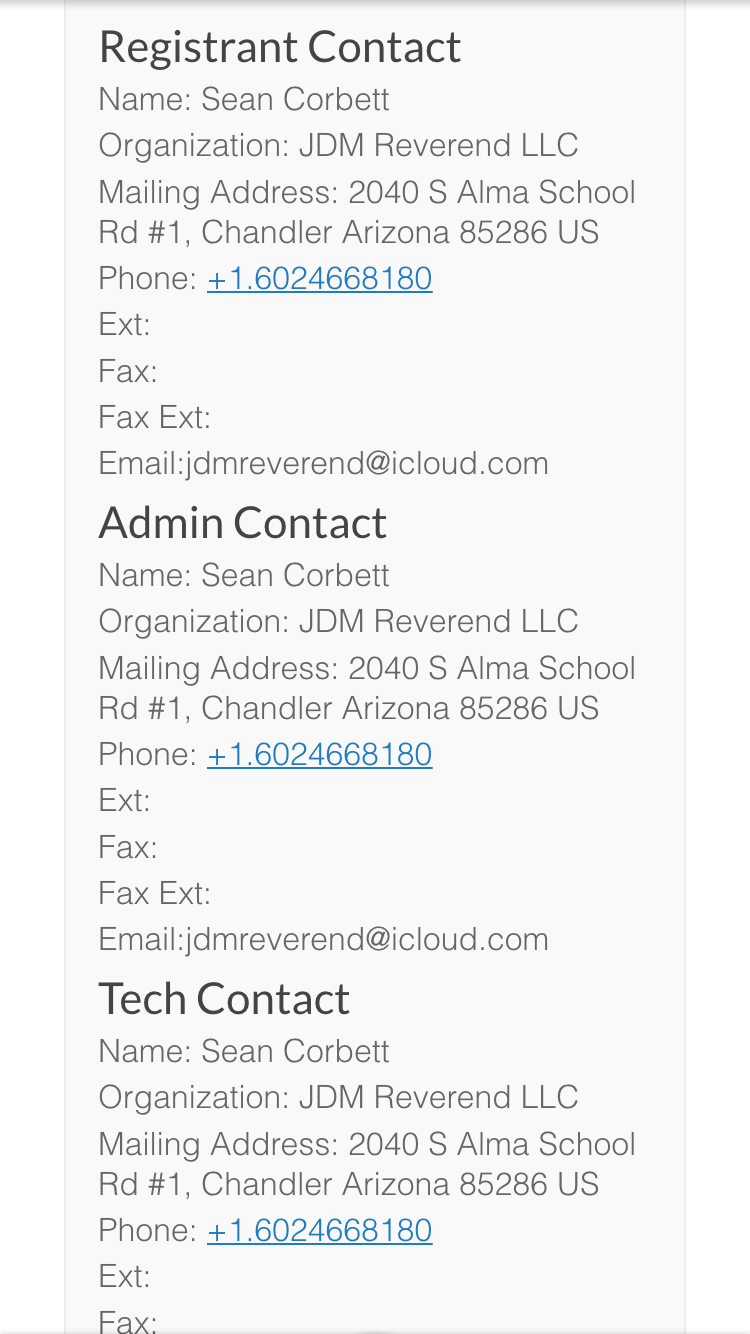Click the Registrant Organization JDM Reverend LLC line
Viewport: 750px width, 1334px height.
pyautogui.click(x=338, y=145)
